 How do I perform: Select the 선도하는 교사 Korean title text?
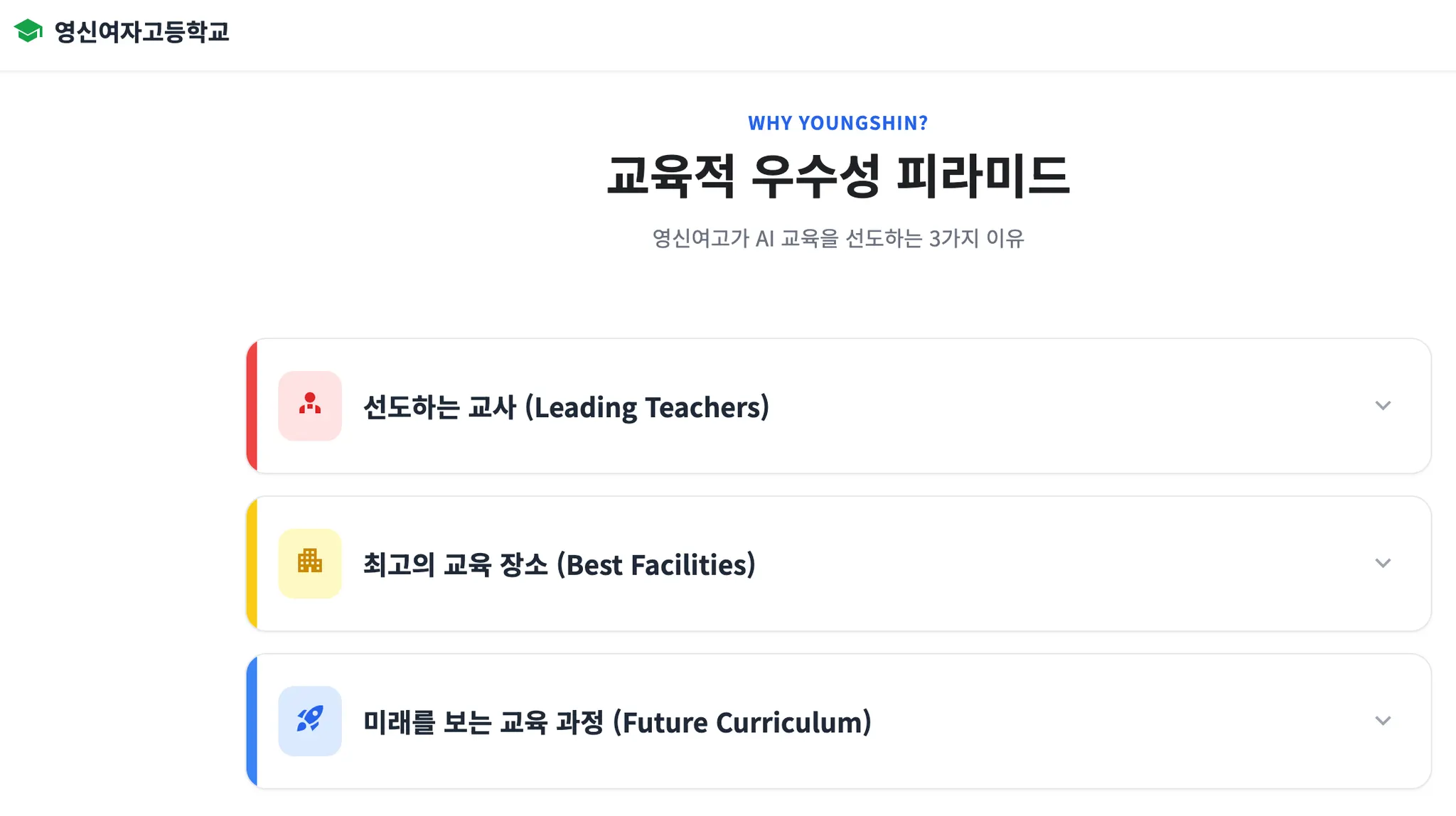[439, 407]
